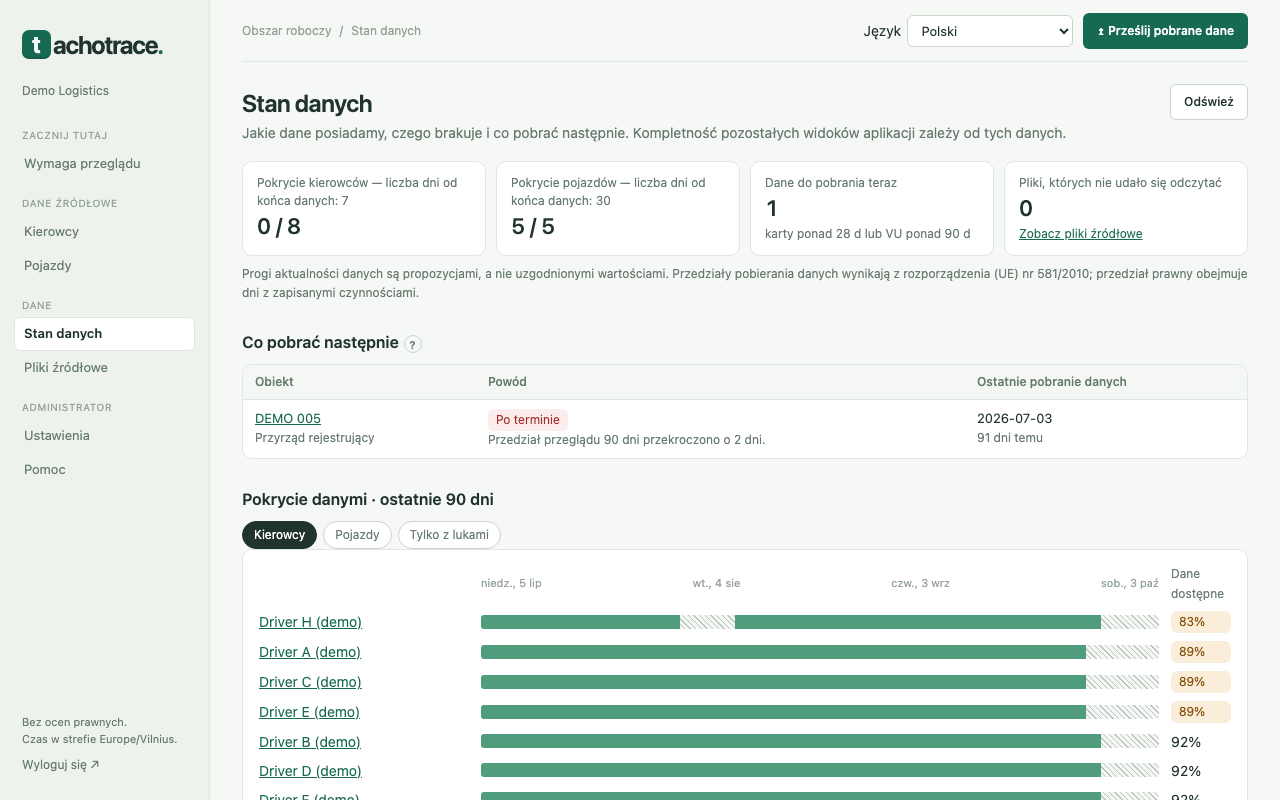Click the 5 / 5 vehicle coverage value
The height and width of the screenshot is (800, 1280).
pyautogui.click(x=533, y=227)
